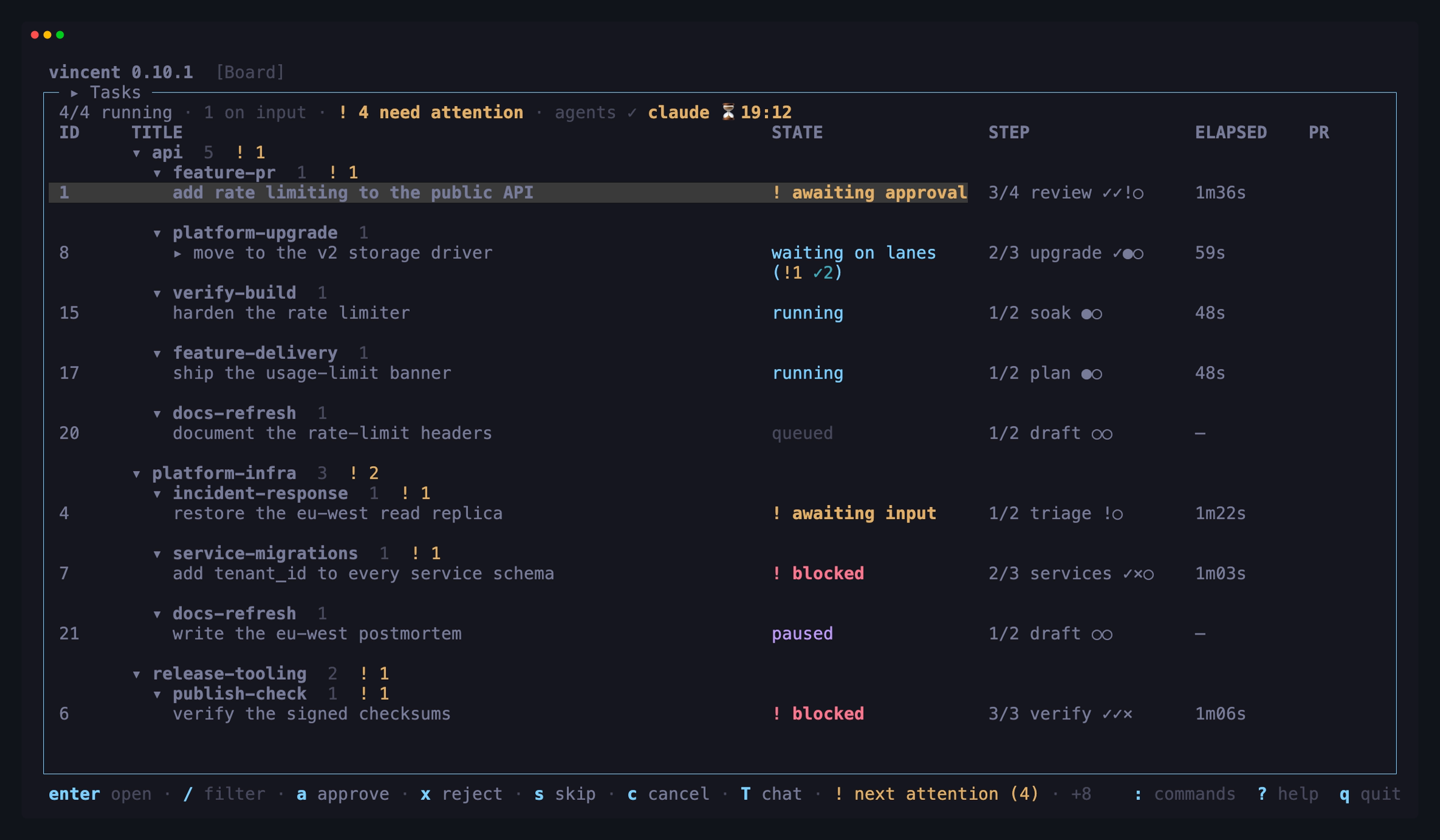The image size is (1440, 840).
Task: Open the ': commands' palette
Action: [1184, 794]
